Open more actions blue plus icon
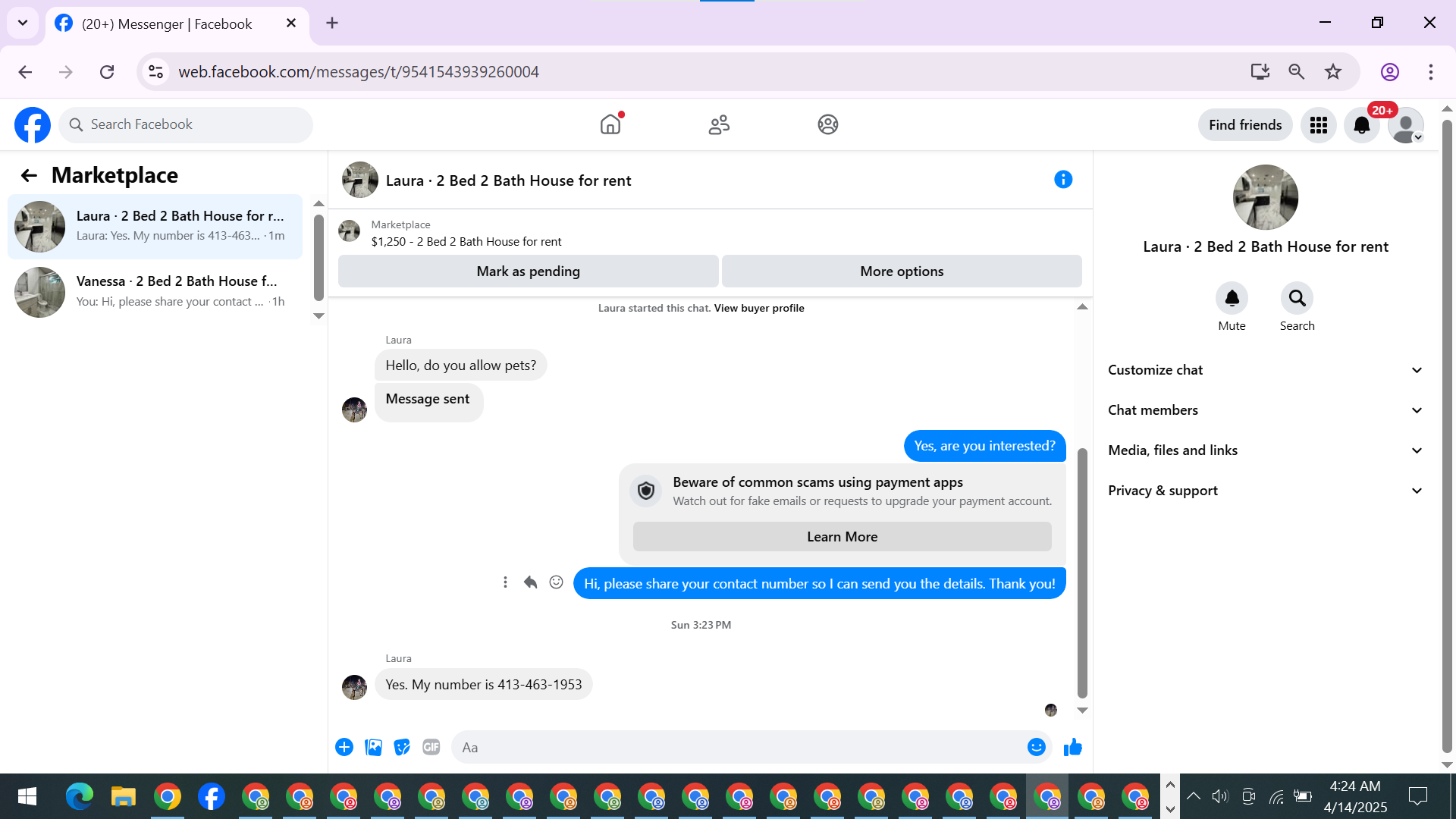Viewport: 1456px width, 819px height. point(344,748)
